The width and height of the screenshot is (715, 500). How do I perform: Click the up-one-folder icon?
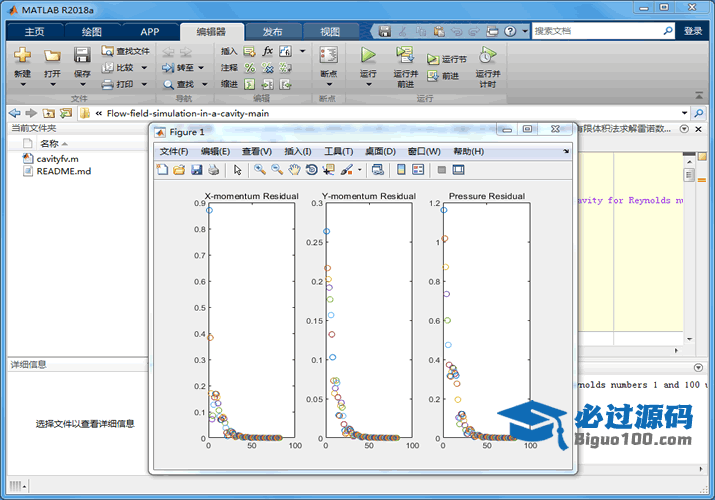49,113
